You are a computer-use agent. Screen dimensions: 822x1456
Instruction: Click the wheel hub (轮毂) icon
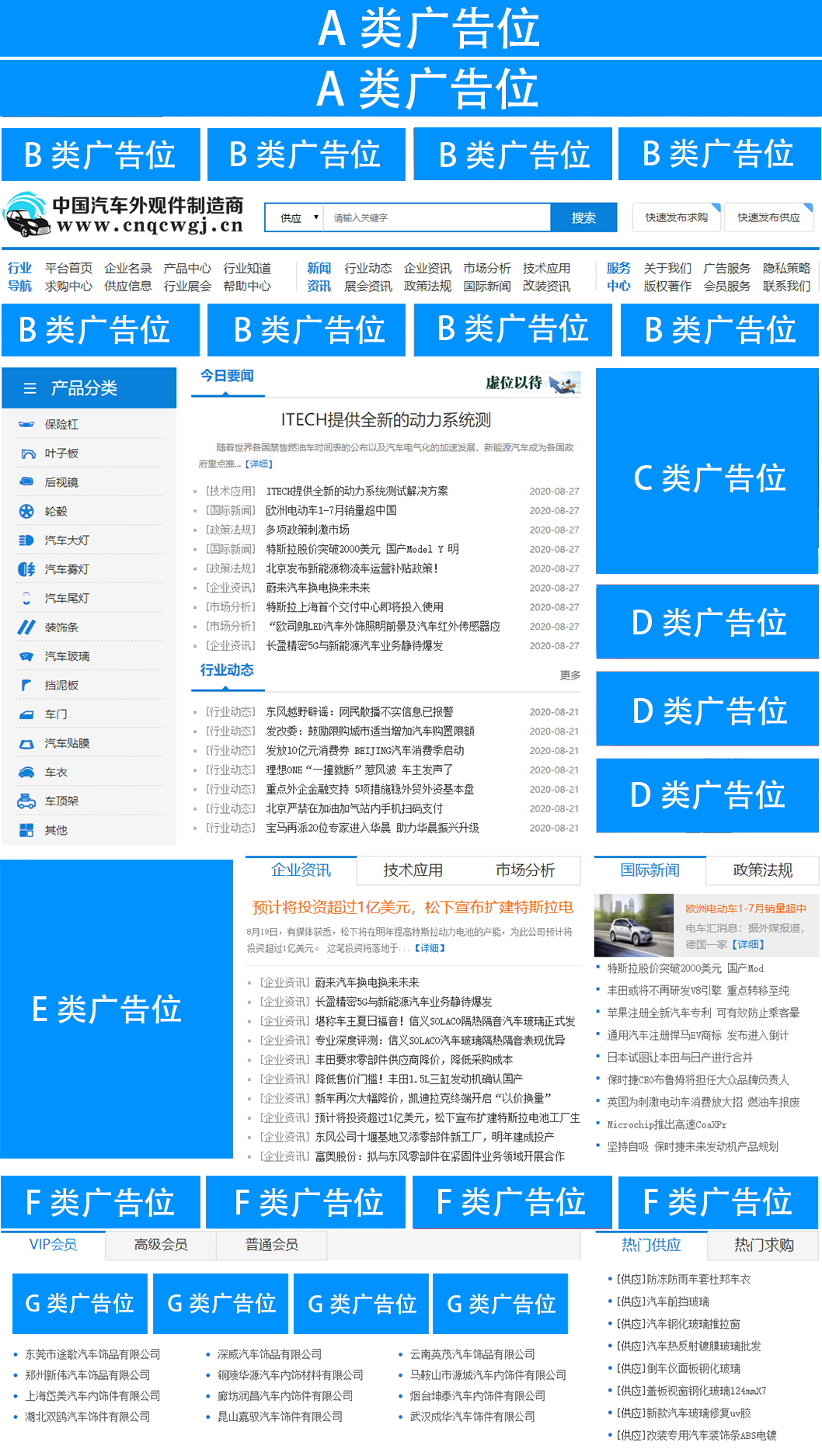pyautogui.click(x=26, y=511)
